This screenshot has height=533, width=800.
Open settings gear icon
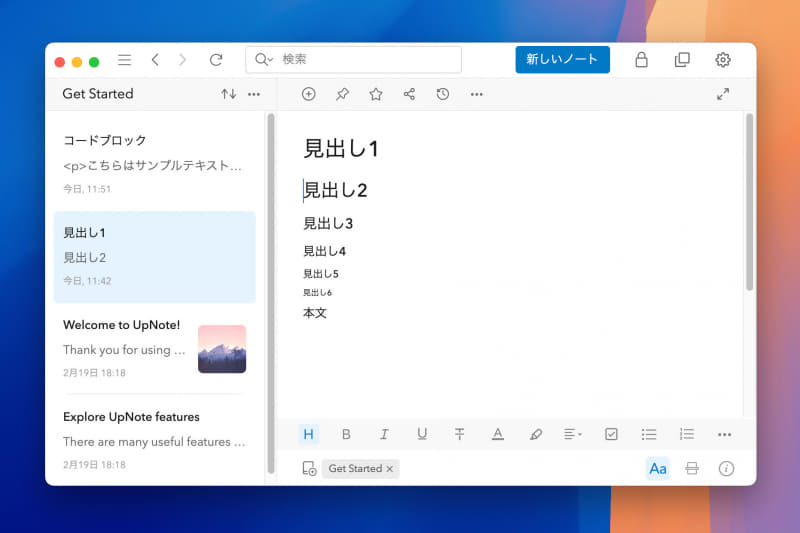722,60
